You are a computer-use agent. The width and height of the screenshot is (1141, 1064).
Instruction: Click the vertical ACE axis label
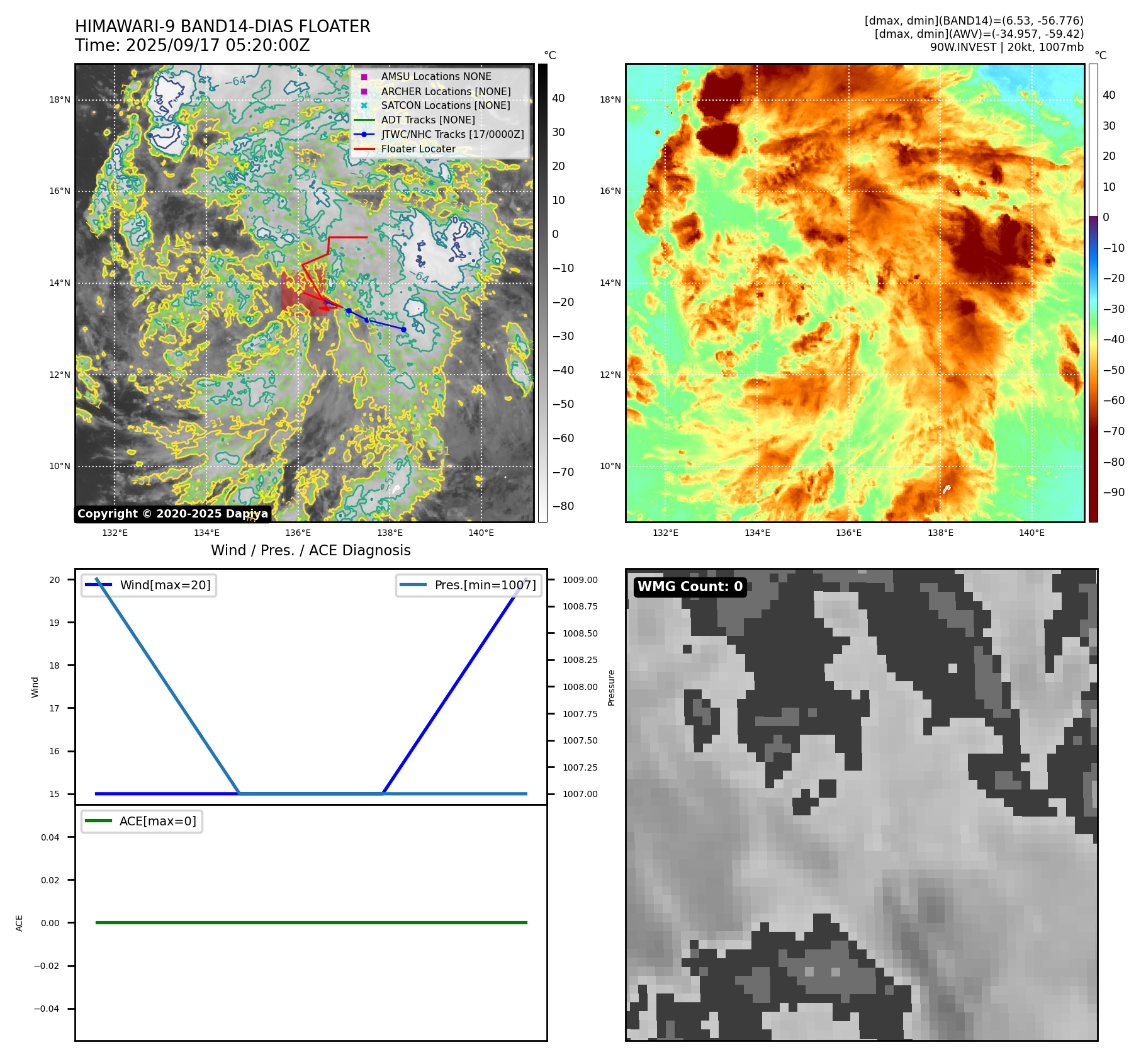point(19,923)
